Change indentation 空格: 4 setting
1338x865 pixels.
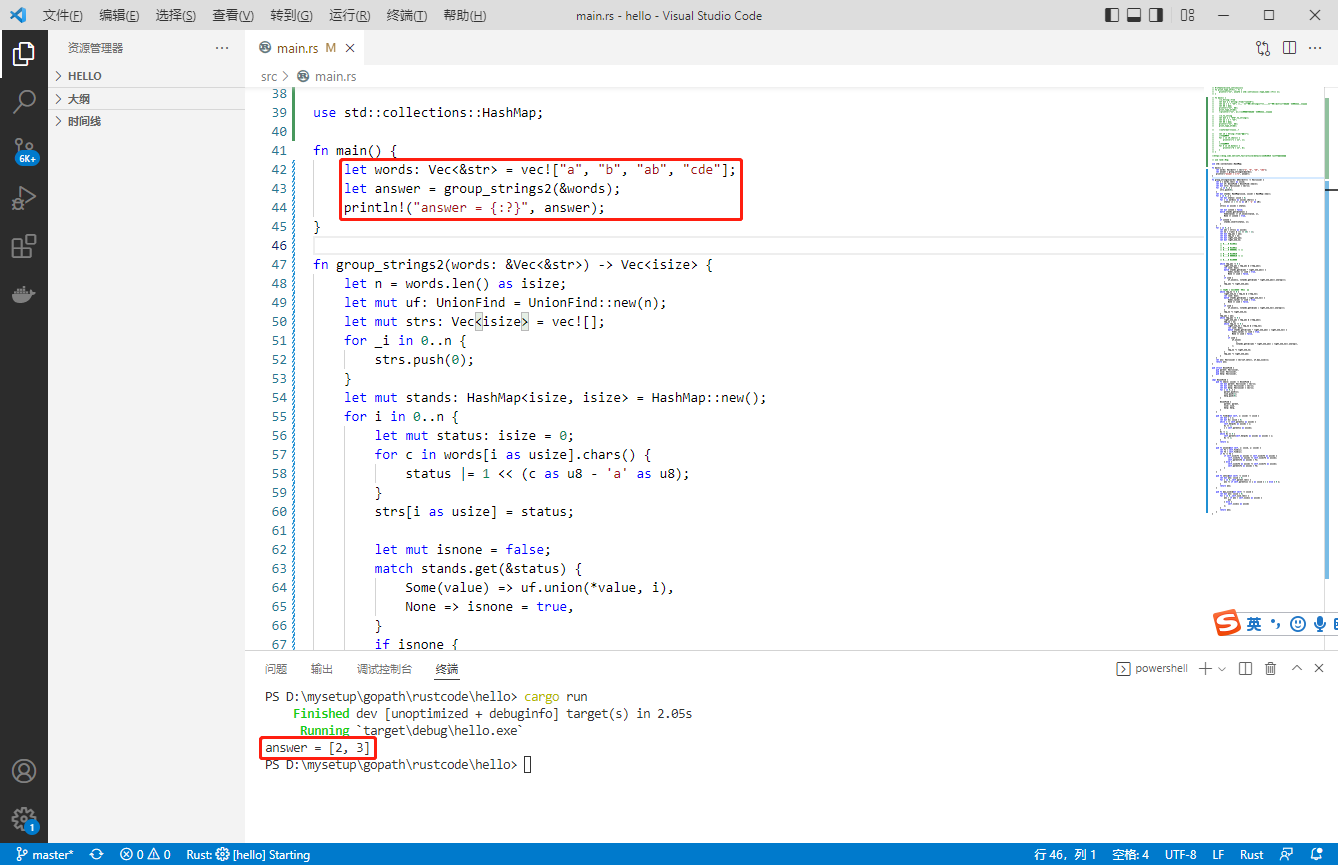[1129, 855]
